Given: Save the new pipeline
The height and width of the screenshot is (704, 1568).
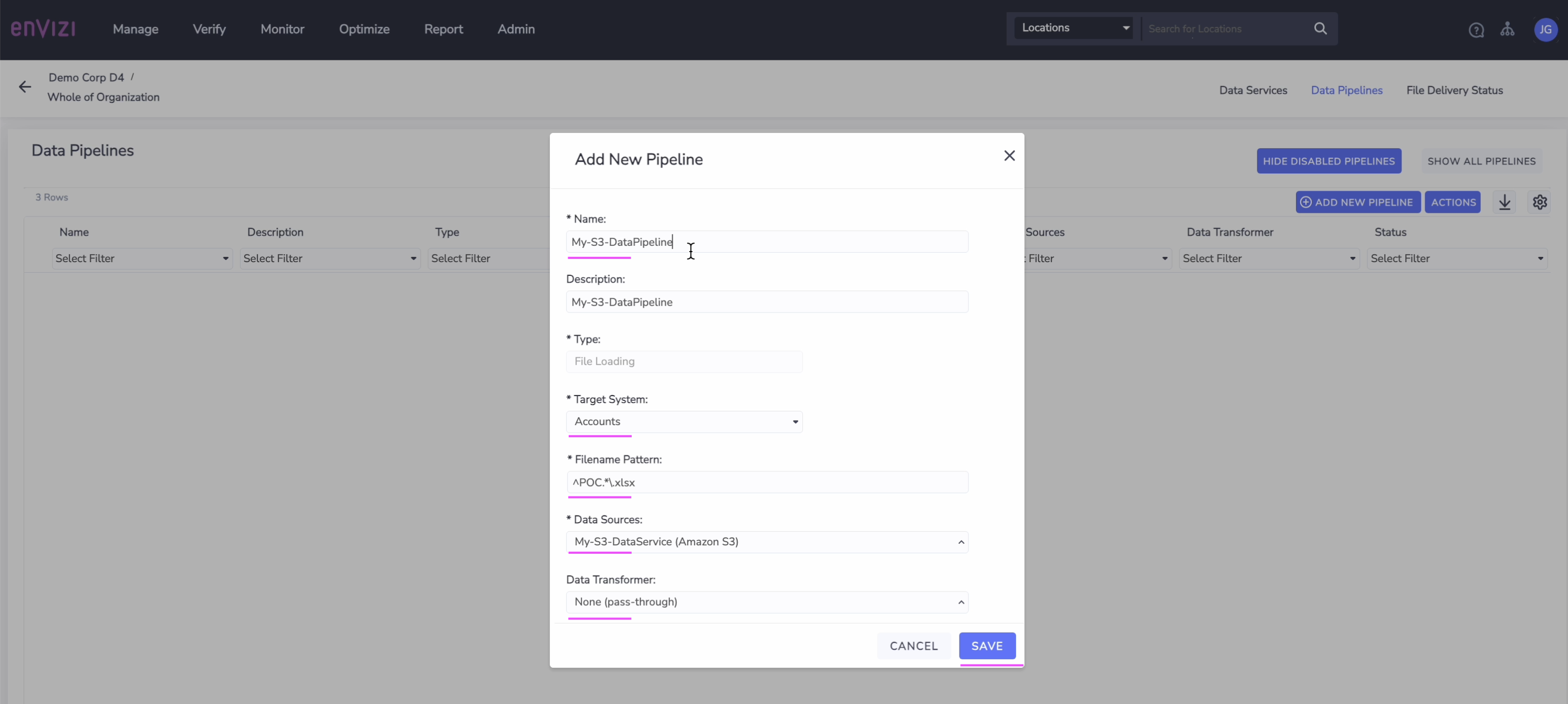Looking at the screenshot, I should pyautogui.click(x=987, y=646).
